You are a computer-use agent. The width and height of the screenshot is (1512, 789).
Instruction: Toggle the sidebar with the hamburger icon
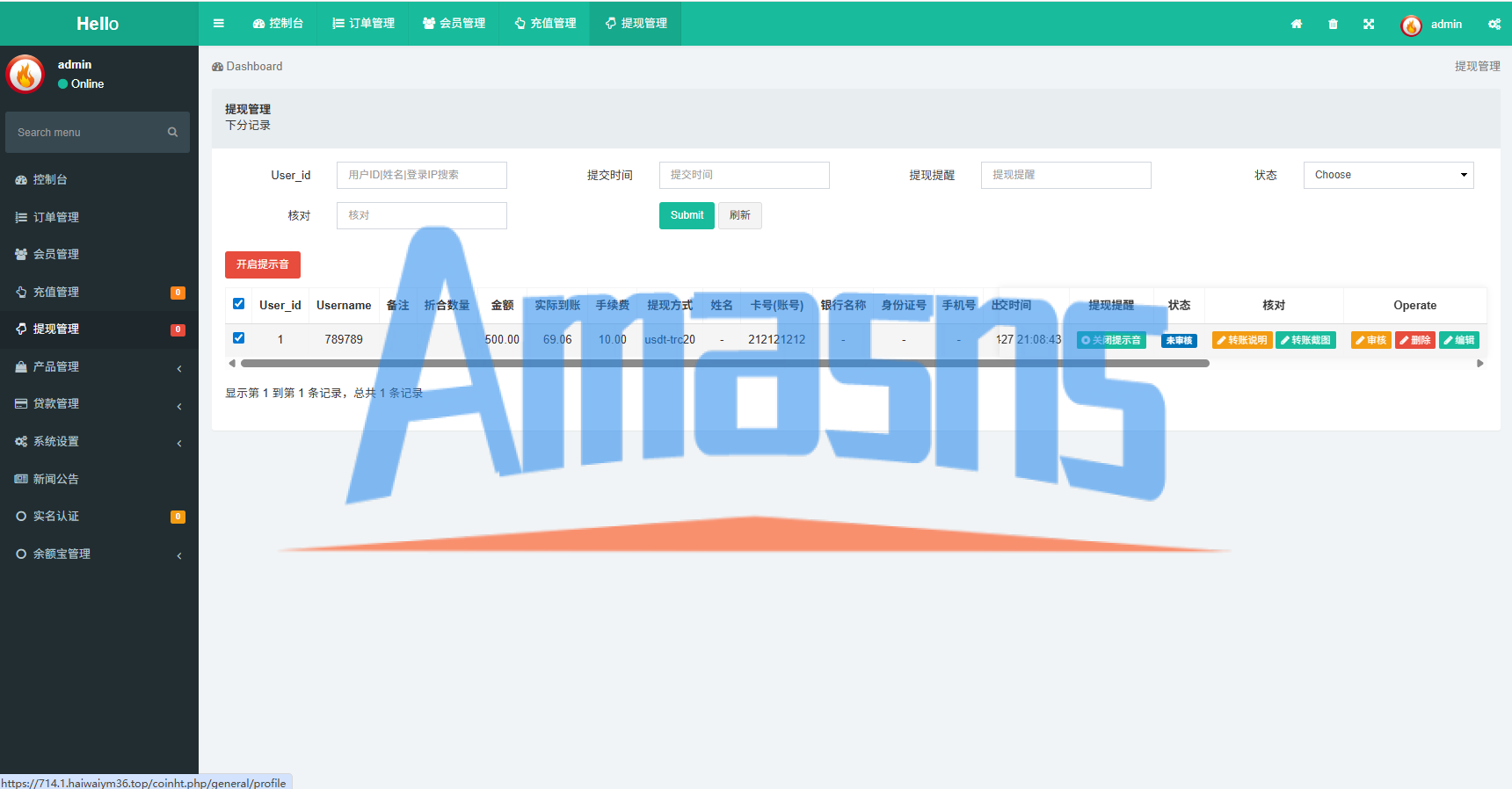point(219,24)
